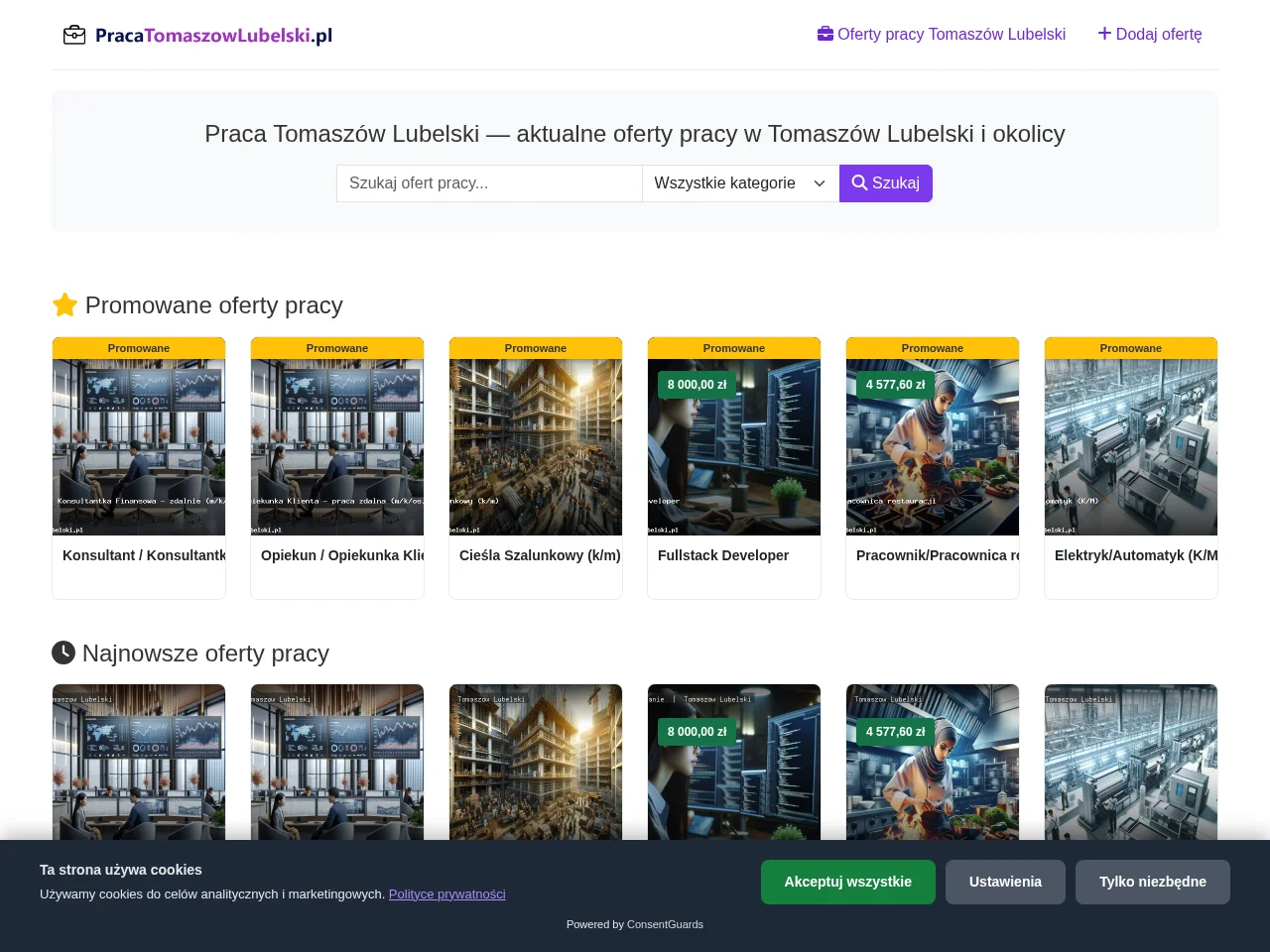Screen dimensions: 1270x952
Task: Click the Elektryk/Automatyk (K/M) job title
Action: tap(1136, 555)
